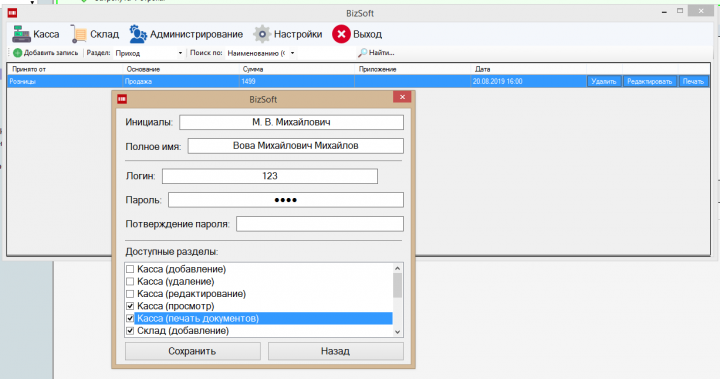
Task: Click the Инициалы input field
Action: pos(291,122)
